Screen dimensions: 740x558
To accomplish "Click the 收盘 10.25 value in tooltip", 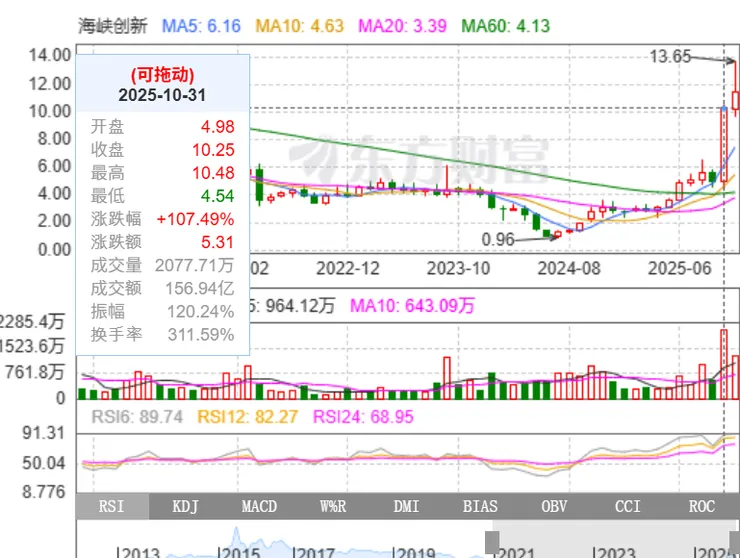I will (x=213, y=150).
